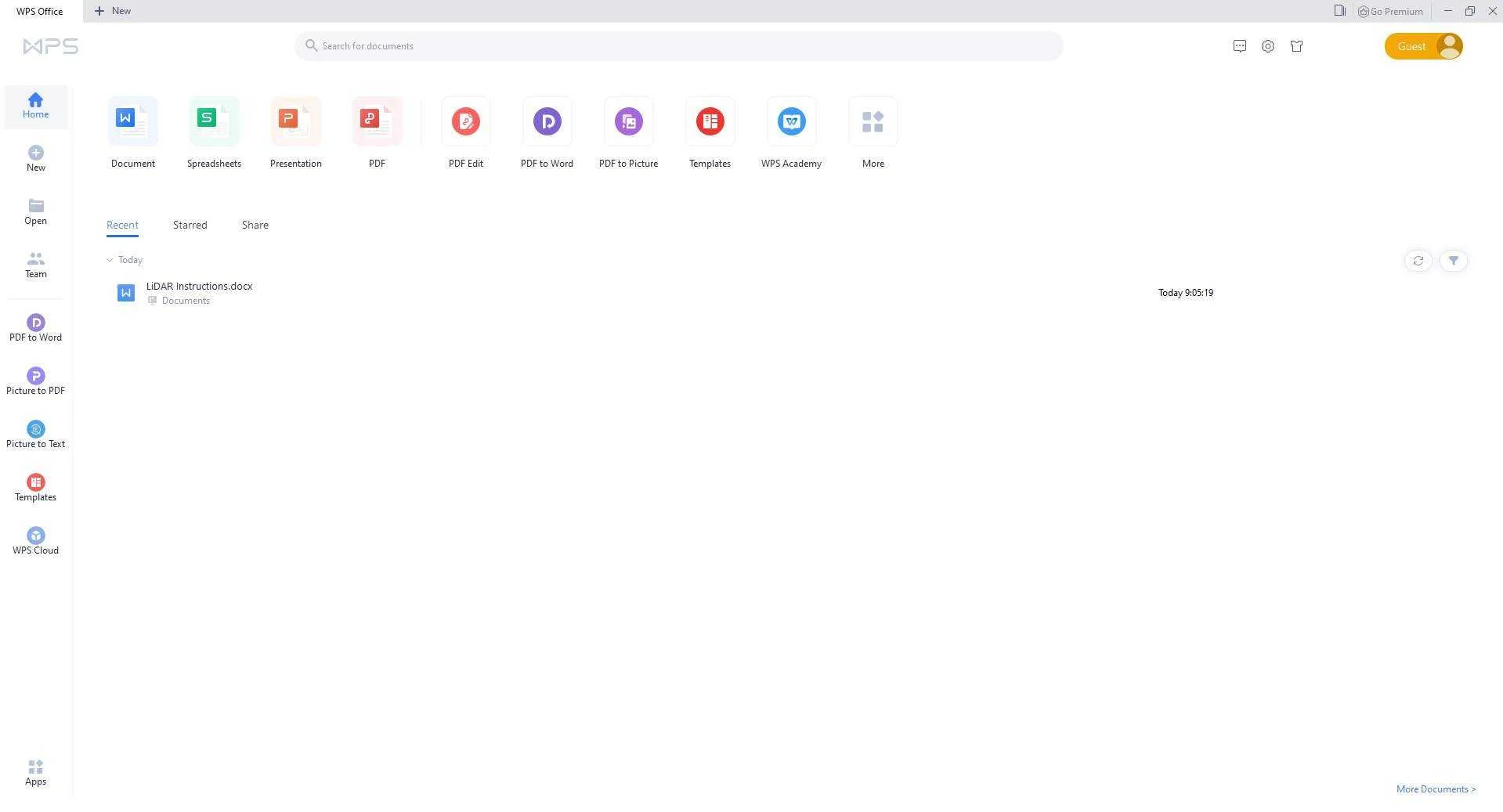Go to Home in the sidebar
This screenshot has width=1503, height=812.
[35, 106]
